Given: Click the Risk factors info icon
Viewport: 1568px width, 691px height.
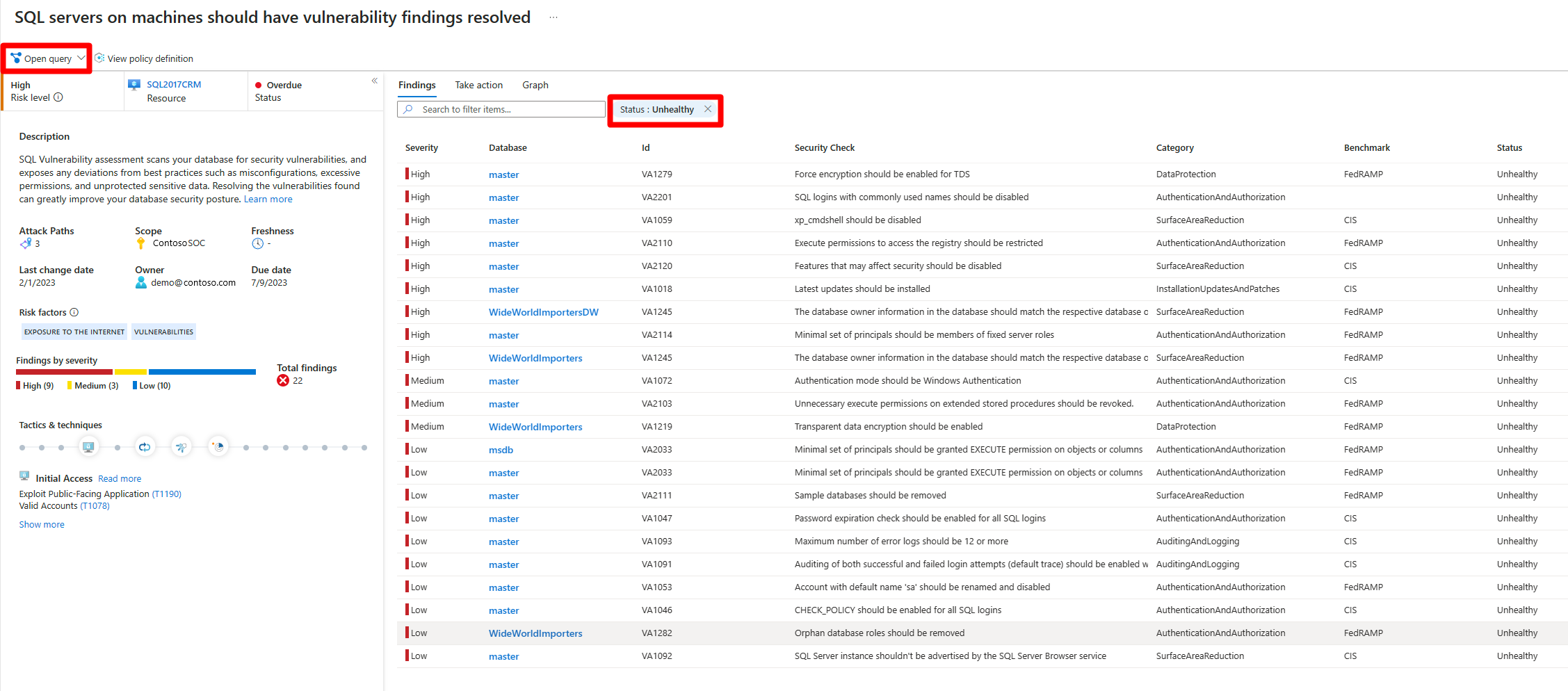Looking at the screenshot, I should pyautogui.click(x=74, y=312).
